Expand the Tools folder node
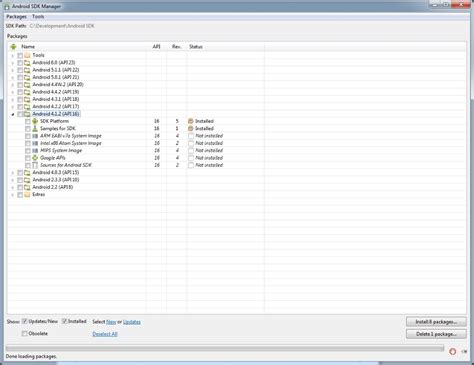474x365 pixels. (x=13, y=55)
